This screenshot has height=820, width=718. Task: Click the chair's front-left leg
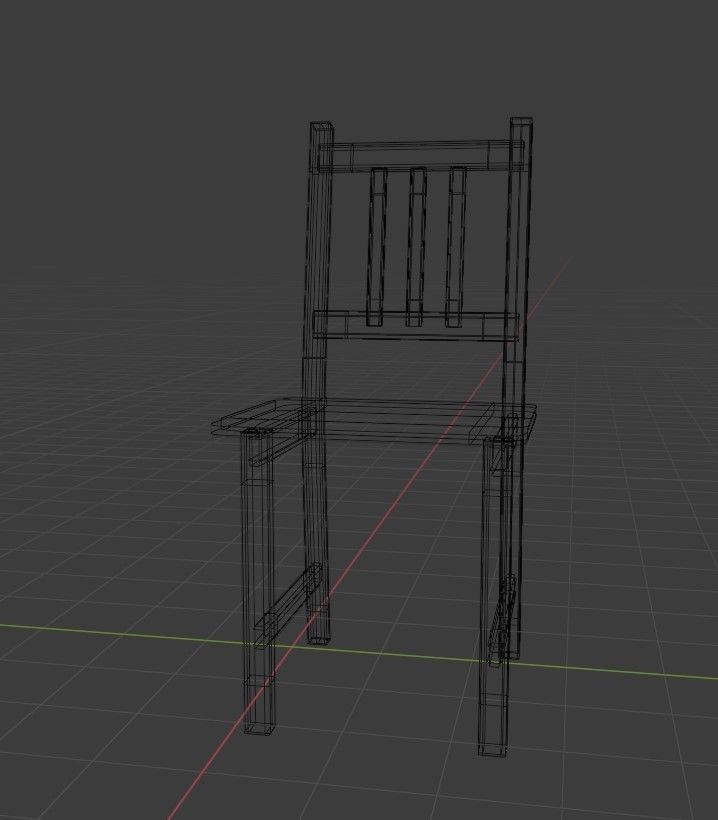pos(258,581)
